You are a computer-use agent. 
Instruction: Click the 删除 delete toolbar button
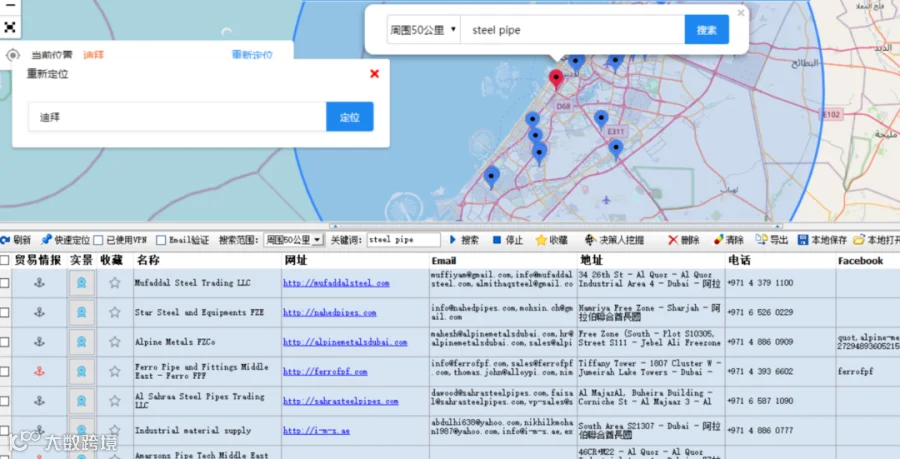[x=683, y=240]
